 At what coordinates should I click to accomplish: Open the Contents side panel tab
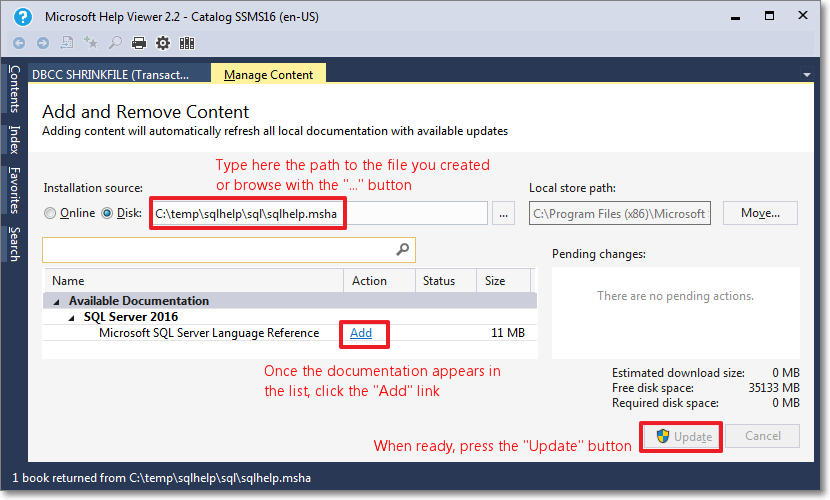pos(14,90)
